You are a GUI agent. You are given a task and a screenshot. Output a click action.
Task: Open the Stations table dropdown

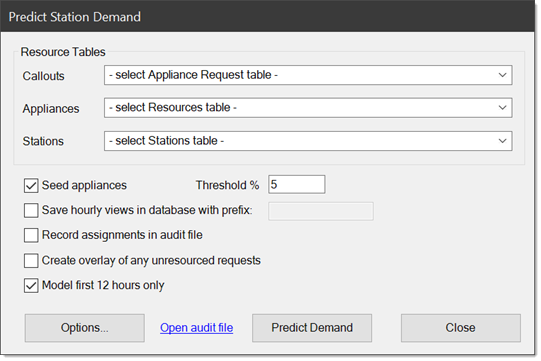coord(308,141)
